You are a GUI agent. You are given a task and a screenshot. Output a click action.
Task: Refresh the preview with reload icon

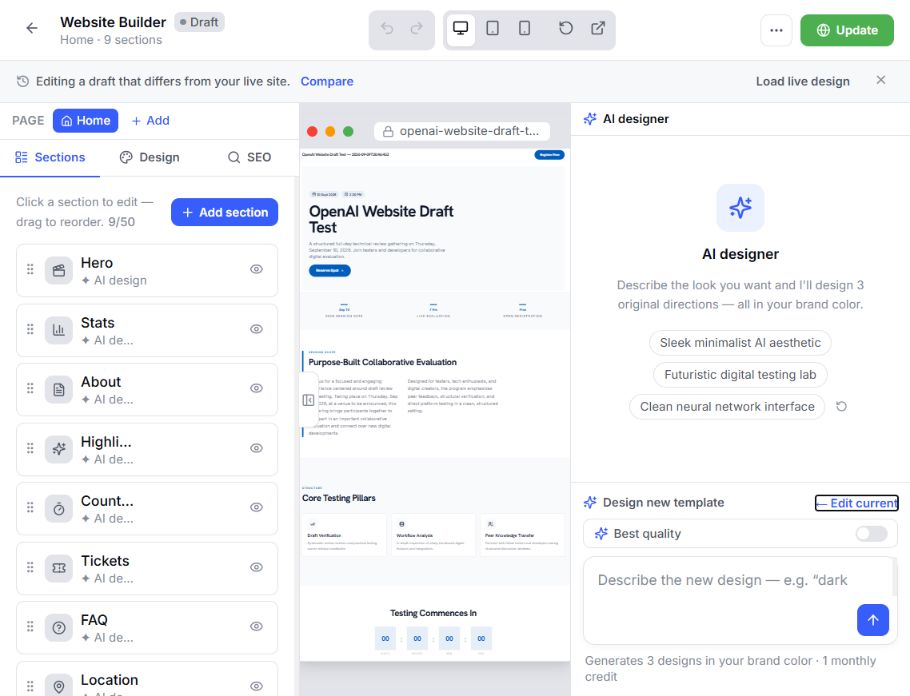click(566, 28)
